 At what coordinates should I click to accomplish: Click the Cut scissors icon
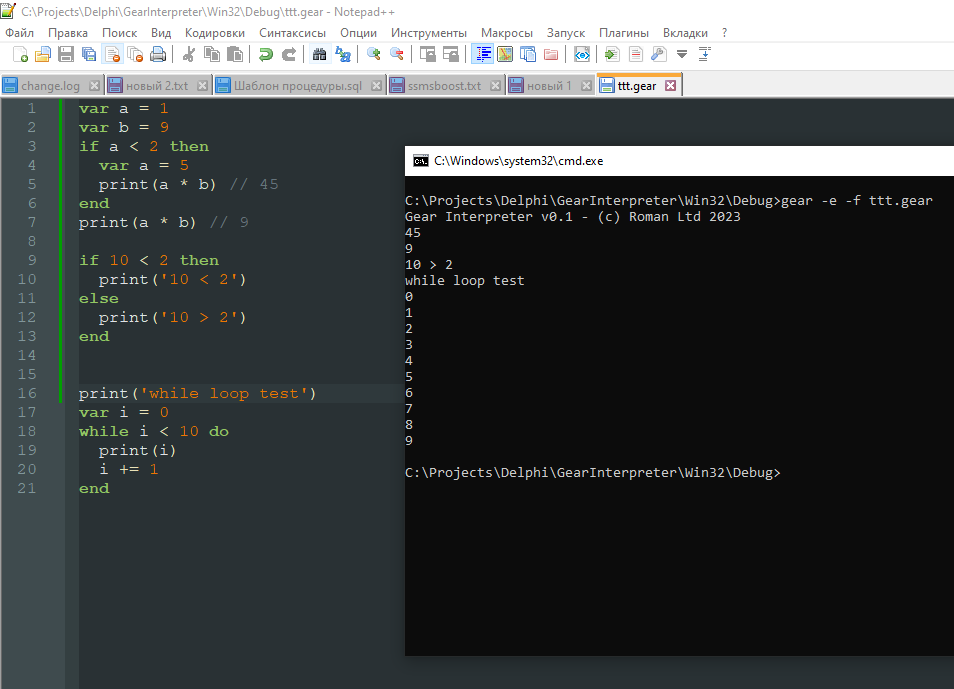(x=189, y=54)
